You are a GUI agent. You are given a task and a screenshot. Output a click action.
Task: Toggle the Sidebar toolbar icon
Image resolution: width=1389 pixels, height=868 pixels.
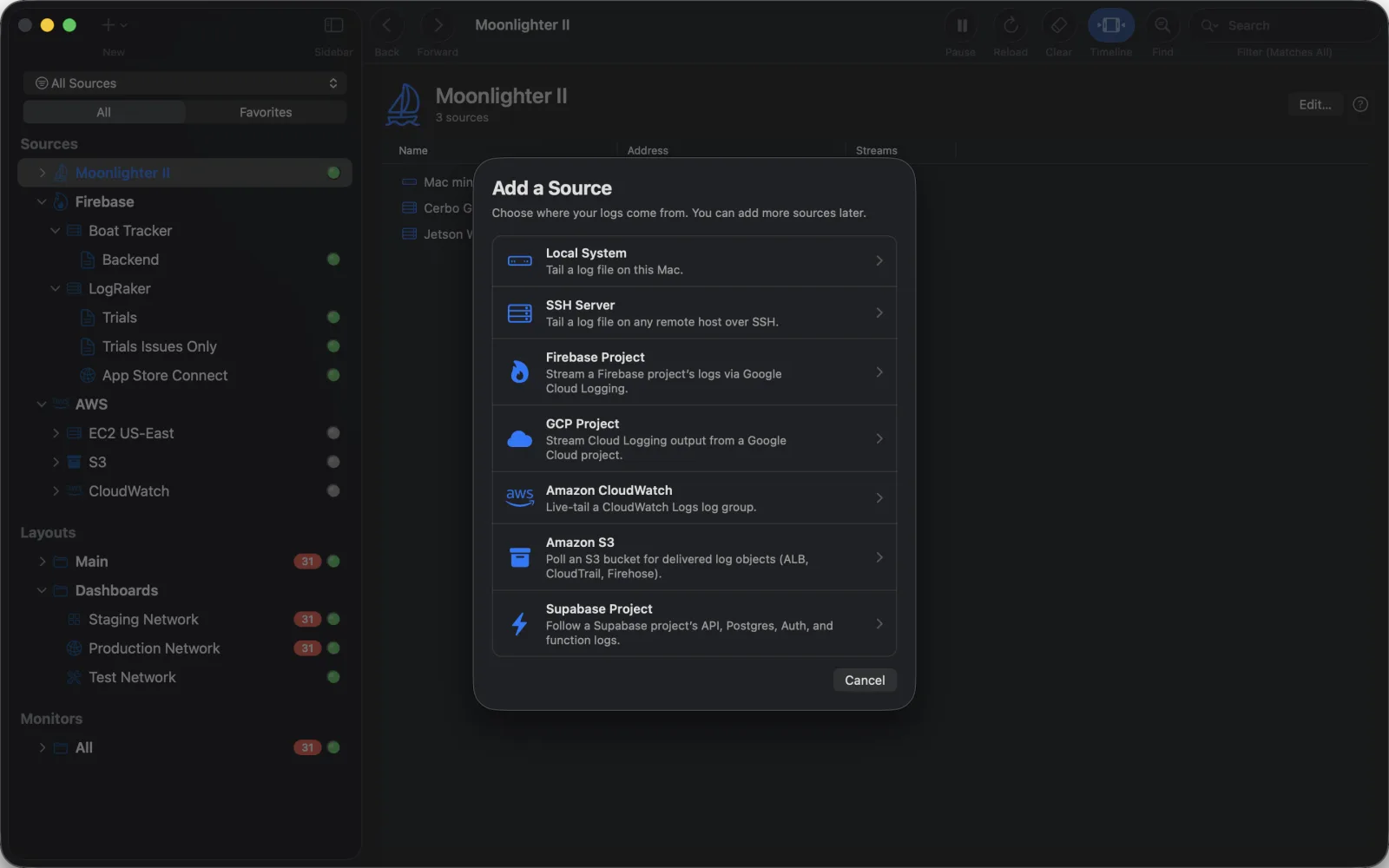point(333,25)
